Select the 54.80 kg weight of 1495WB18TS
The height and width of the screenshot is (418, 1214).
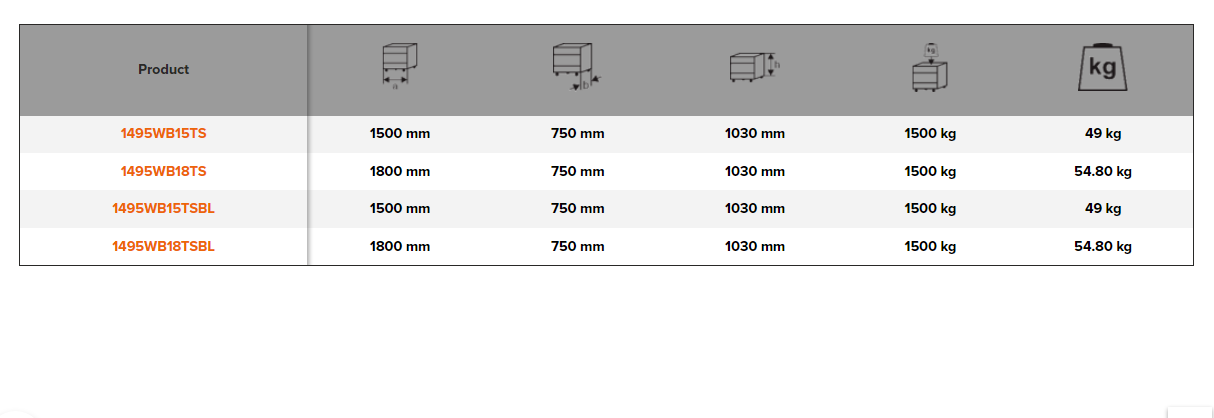1103,171
